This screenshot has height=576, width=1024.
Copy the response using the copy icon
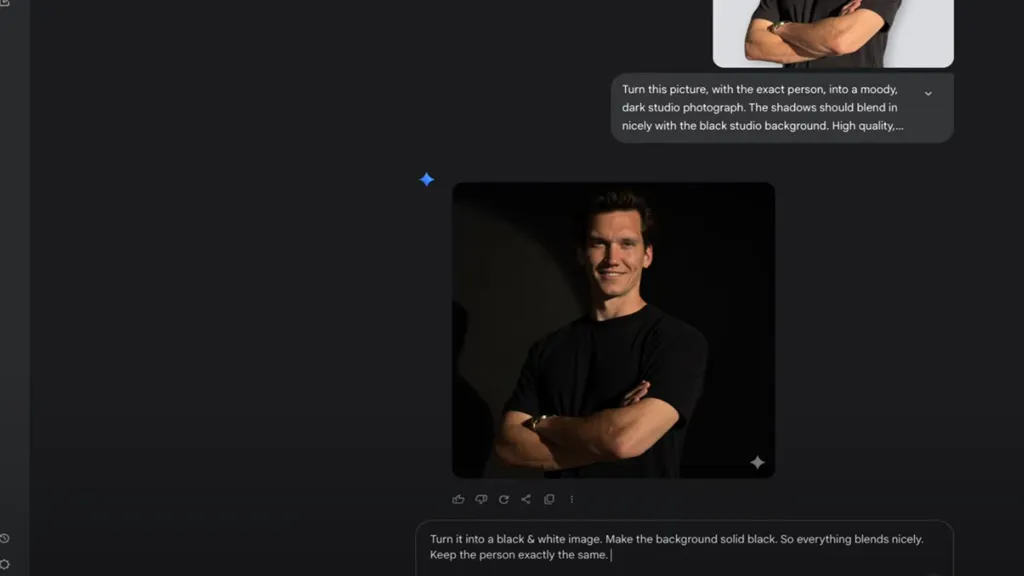coord(549,499)
